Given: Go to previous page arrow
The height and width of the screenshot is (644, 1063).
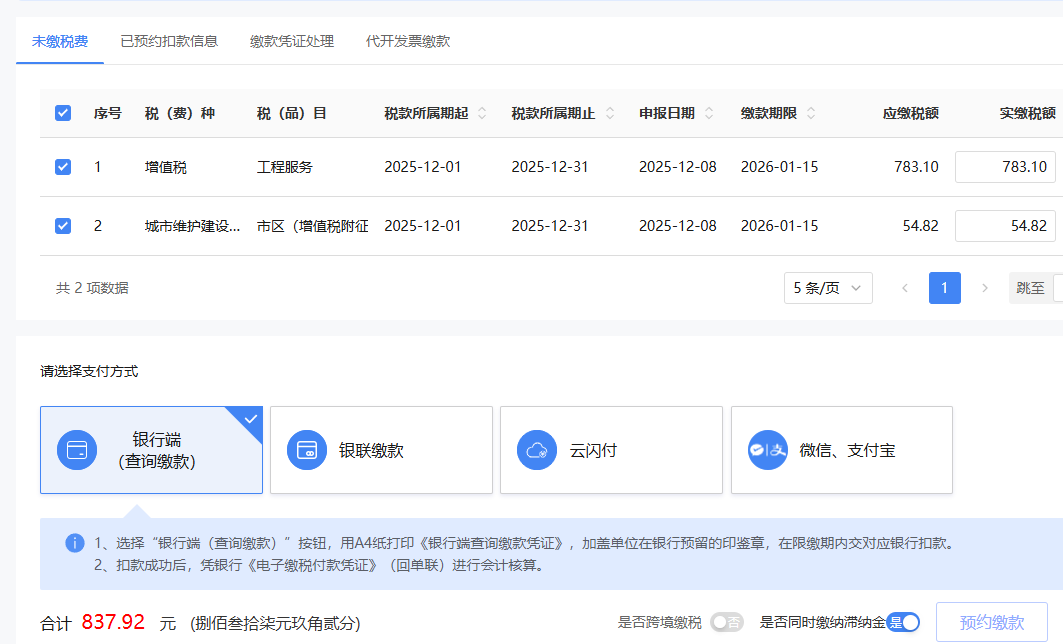Looking at the screenshot, I should 905,288.
